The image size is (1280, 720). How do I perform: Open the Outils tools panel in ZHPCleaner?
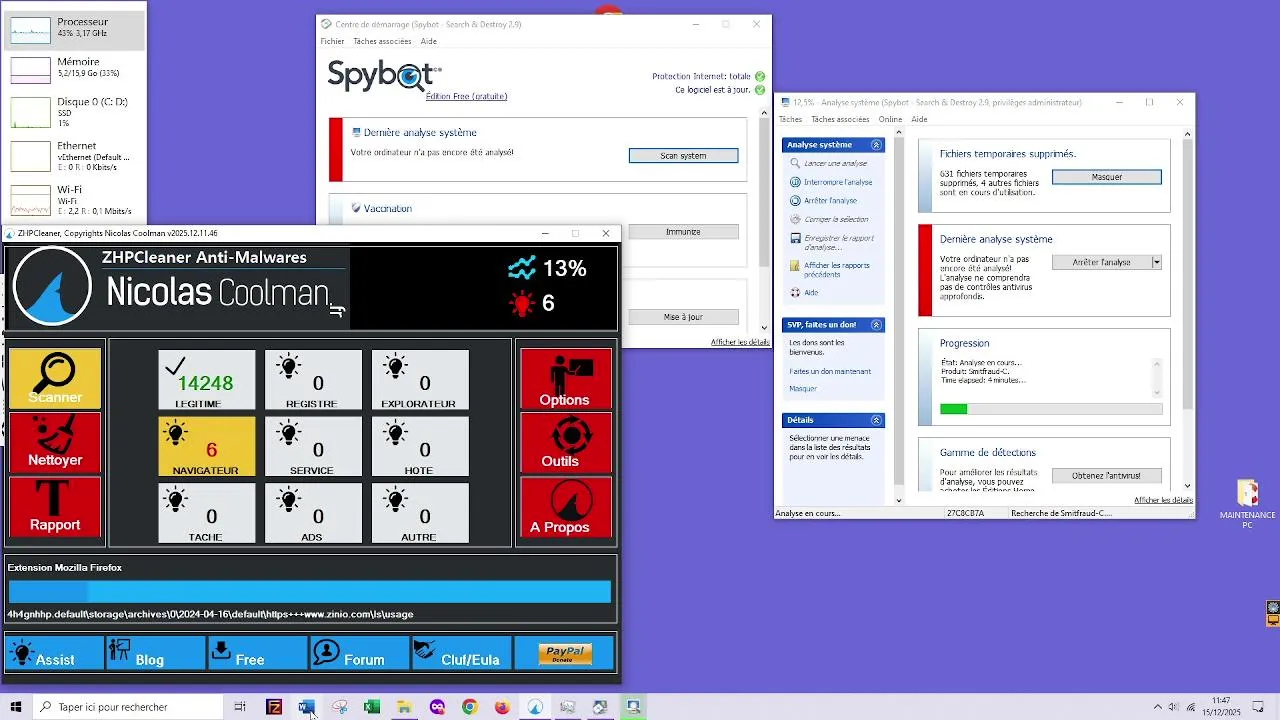pyautogui.click(x=565, y=442)
